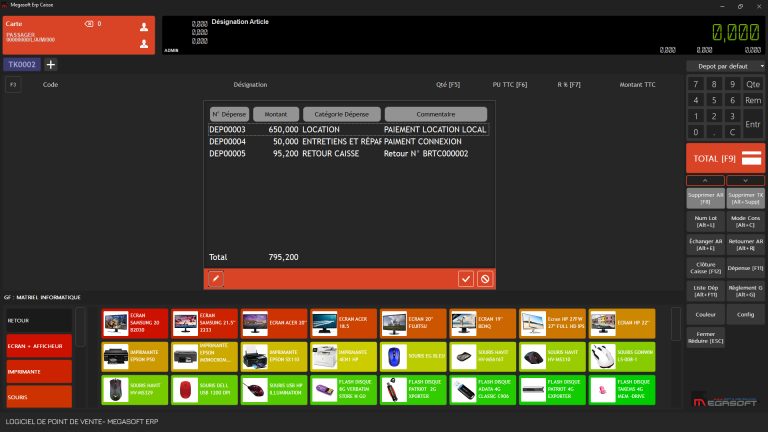Confirm expense list with checkmark icon
768x432 pixels.
pos(466,279)
